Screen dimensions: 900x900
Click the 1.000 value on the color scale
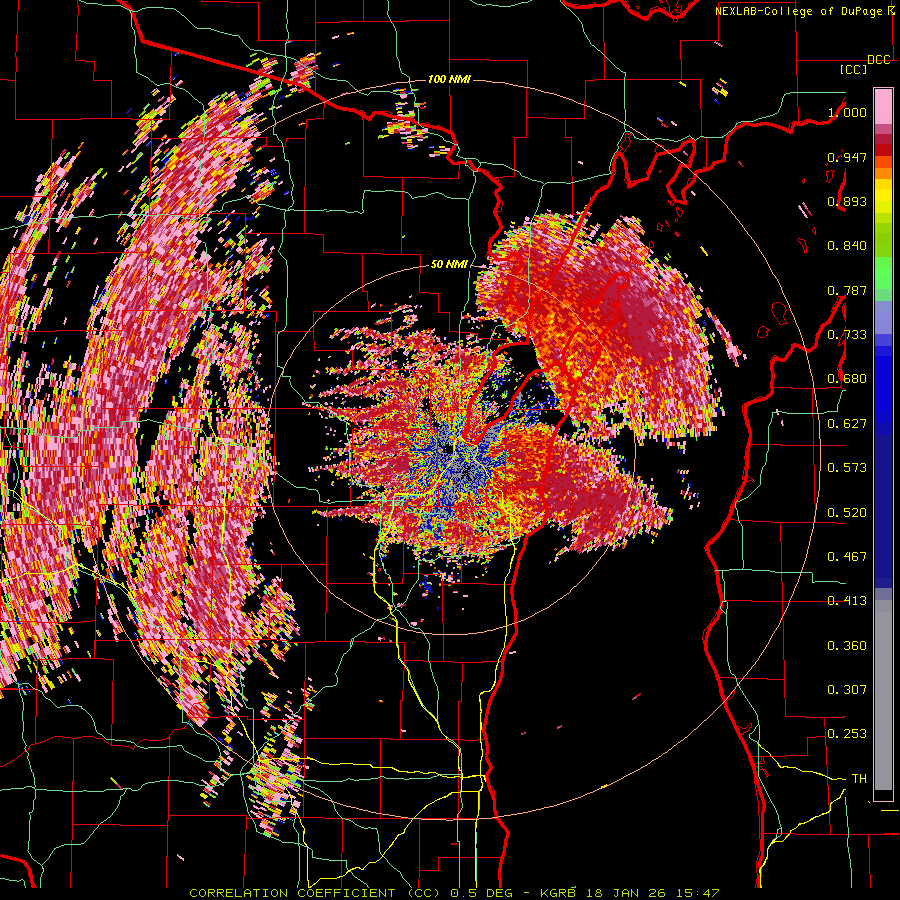(847, 112)
